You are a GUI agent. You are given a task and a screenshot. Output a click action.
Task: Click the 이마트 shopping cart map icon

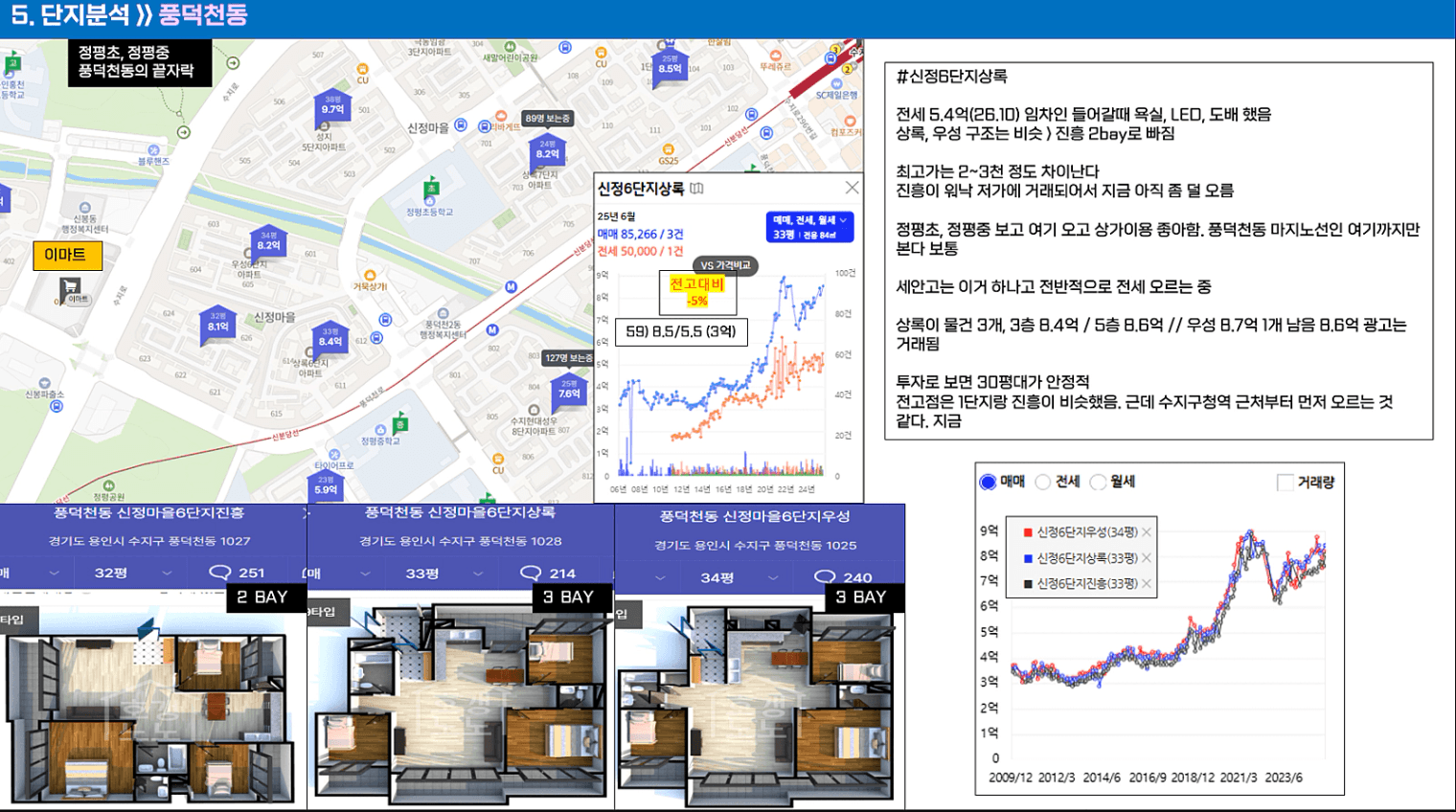[69, 286]
